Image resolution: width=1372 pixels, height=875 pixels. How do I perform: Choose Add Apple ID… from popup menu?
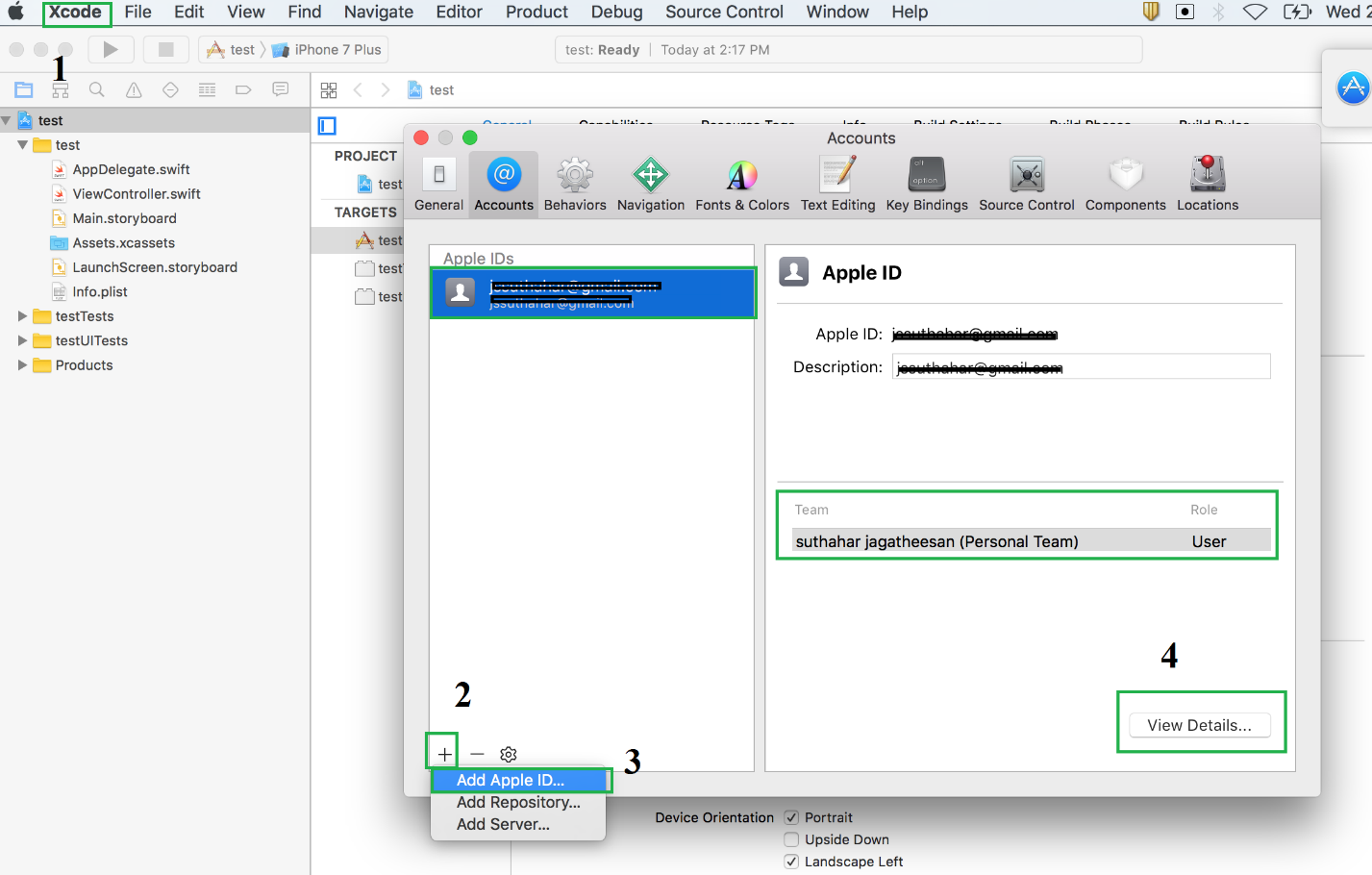[x=518, y=780]
